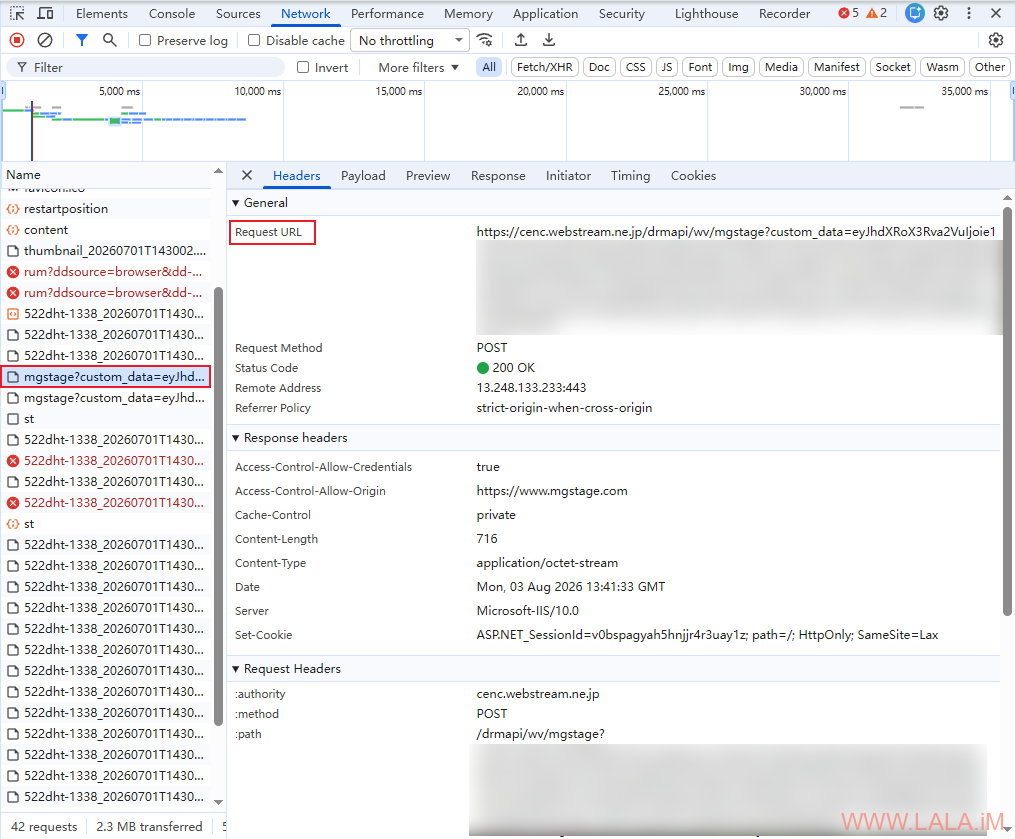The width and height of the screenshot is (1015, 839).
Task: View the Preview tab of the request
Action: [x=428, y=175]
